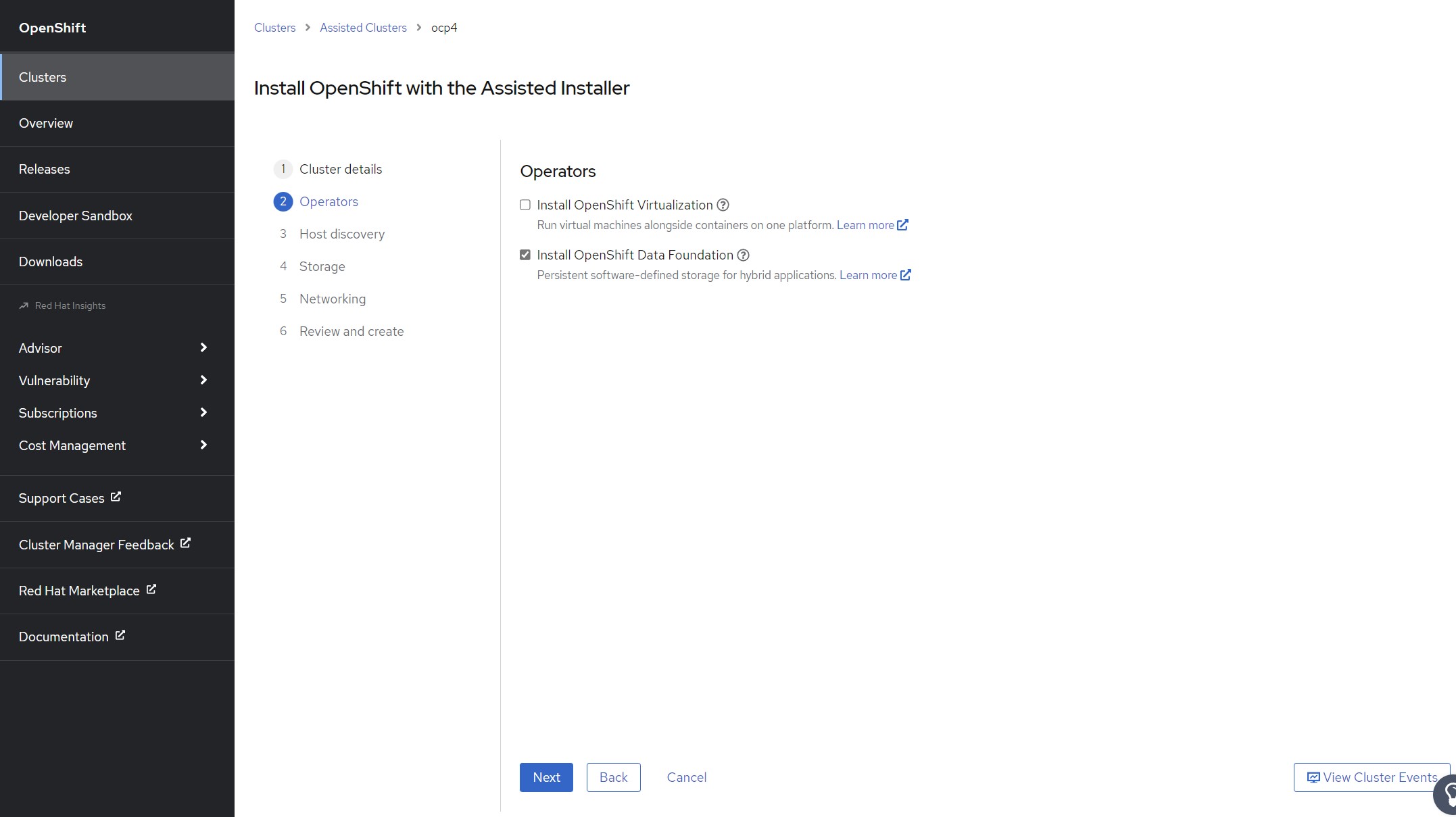Open Developer Sandbox in the sidebar
1456x817 pixels.
(117, 216)
